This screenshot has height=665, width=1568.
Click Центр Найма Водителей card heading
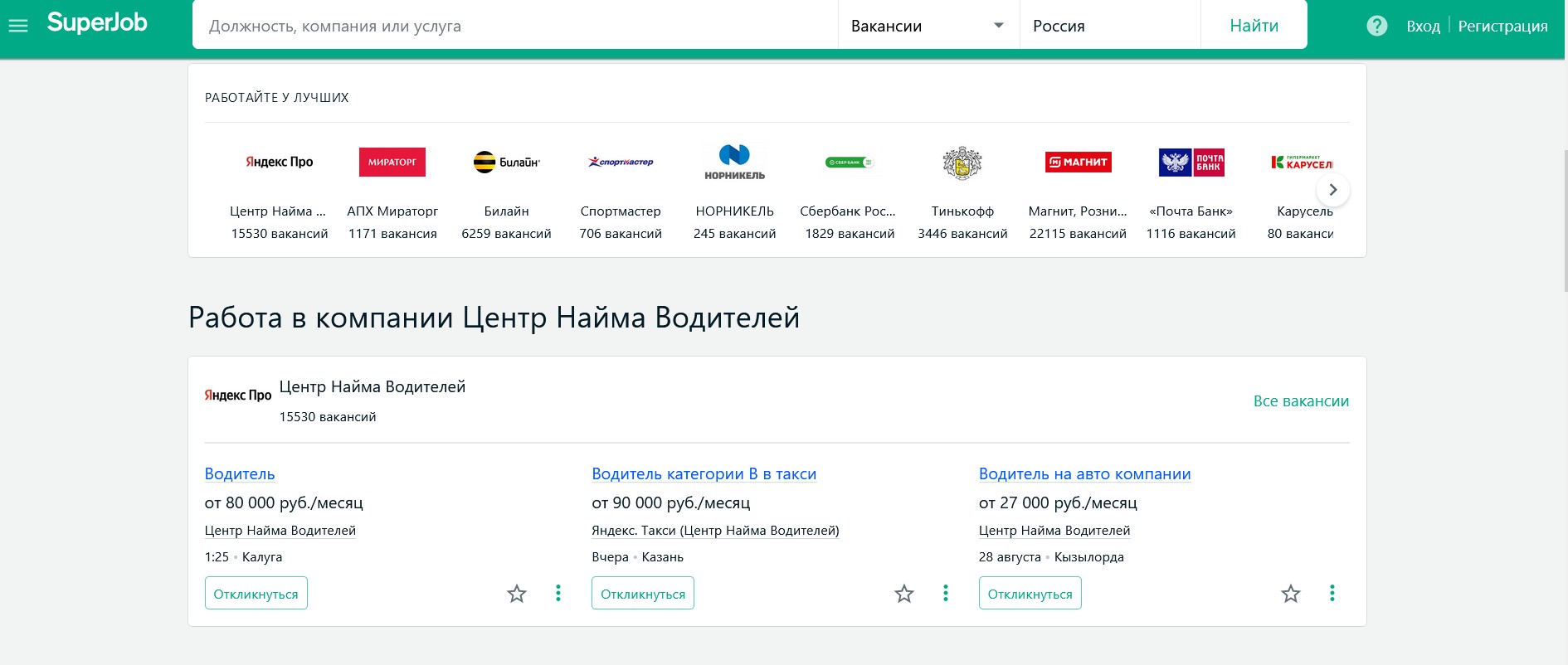tap(373, 387)
